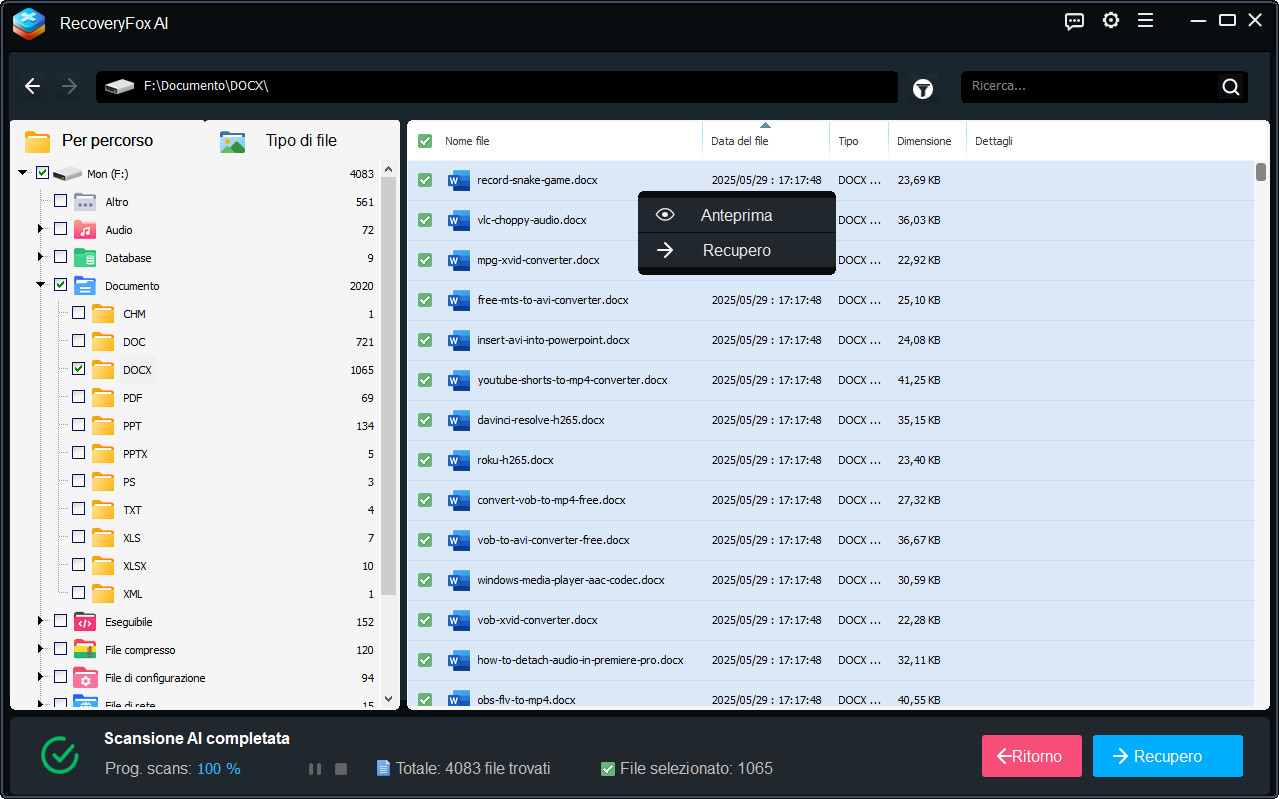Click the XLSX folder icon
The image size is (1279, 799).
[x=103, y=566]
